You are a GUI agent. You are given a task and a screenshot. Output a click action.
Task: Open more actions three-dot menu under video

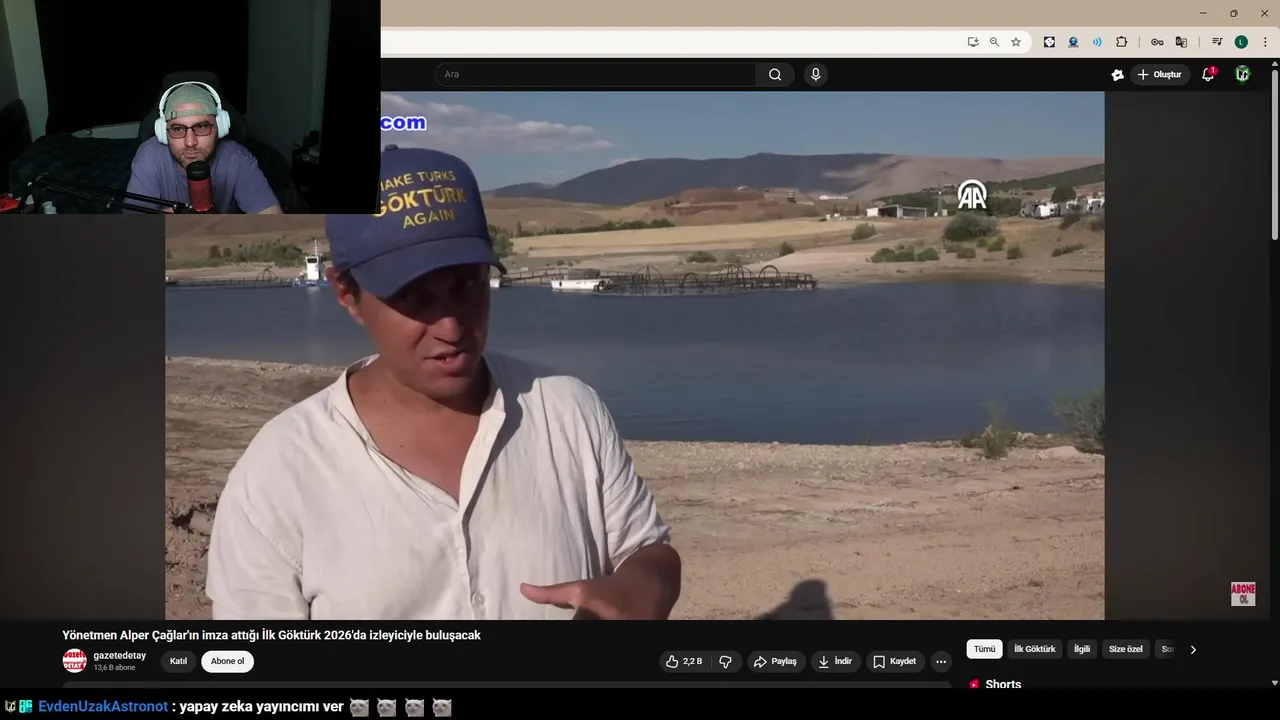[x=940, y=661]
